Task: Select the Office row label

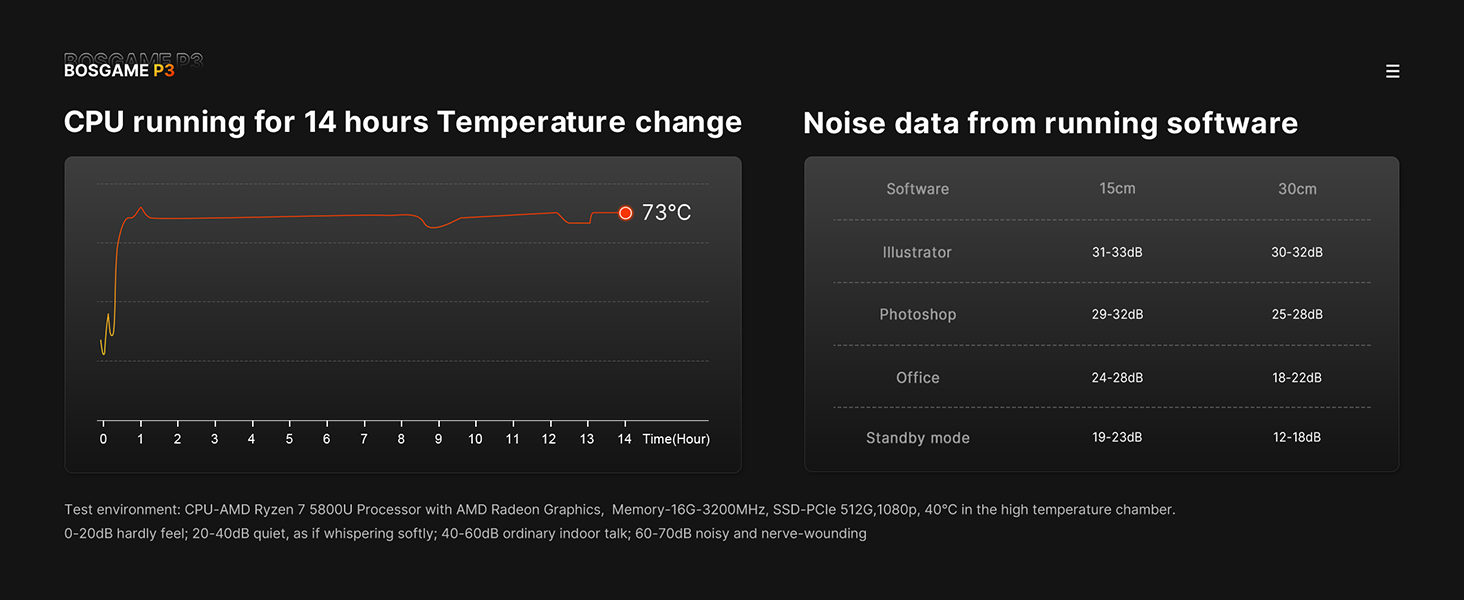Action: coord(917,377)
